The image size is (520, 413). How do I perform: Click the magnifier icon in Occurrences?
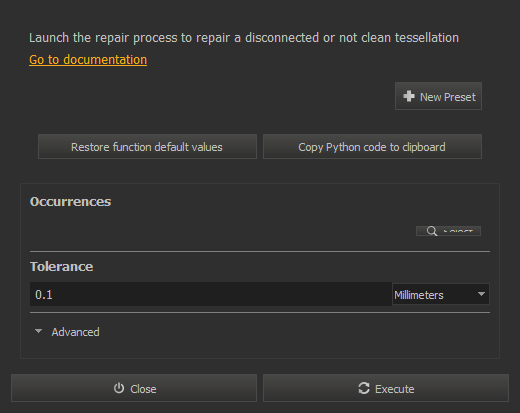(x=432, y=231)
